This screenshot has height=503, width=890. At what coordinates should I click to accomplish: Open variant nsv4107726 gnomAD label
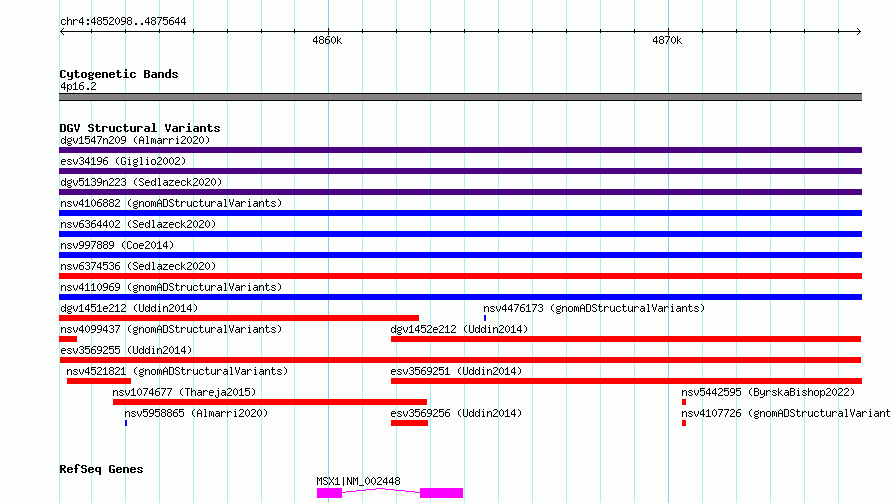pyautogui.click(x=786, y=413)
